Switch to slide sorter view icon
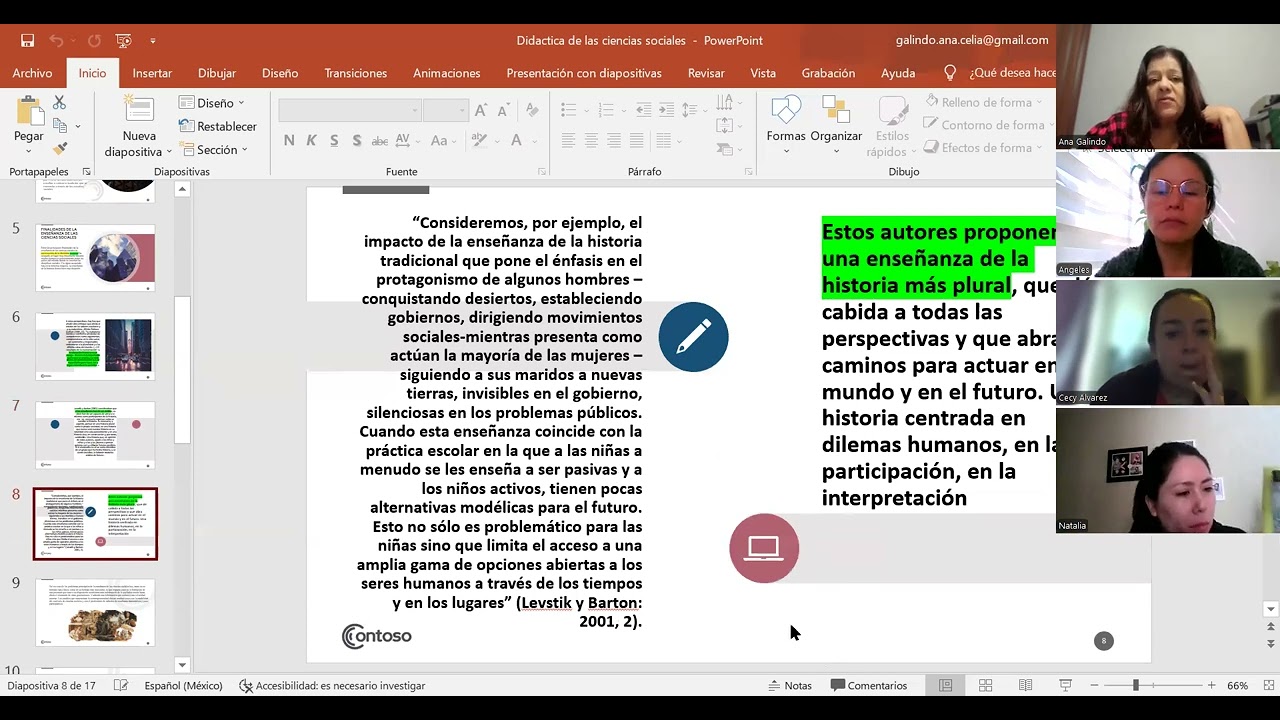 985,686
